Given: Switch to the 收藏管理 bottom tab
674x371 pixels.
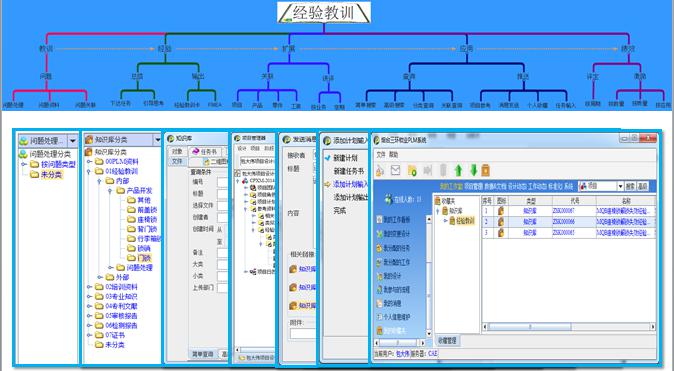Looking at the screenshot, I should pyautogui.click(x=447, y=340).
